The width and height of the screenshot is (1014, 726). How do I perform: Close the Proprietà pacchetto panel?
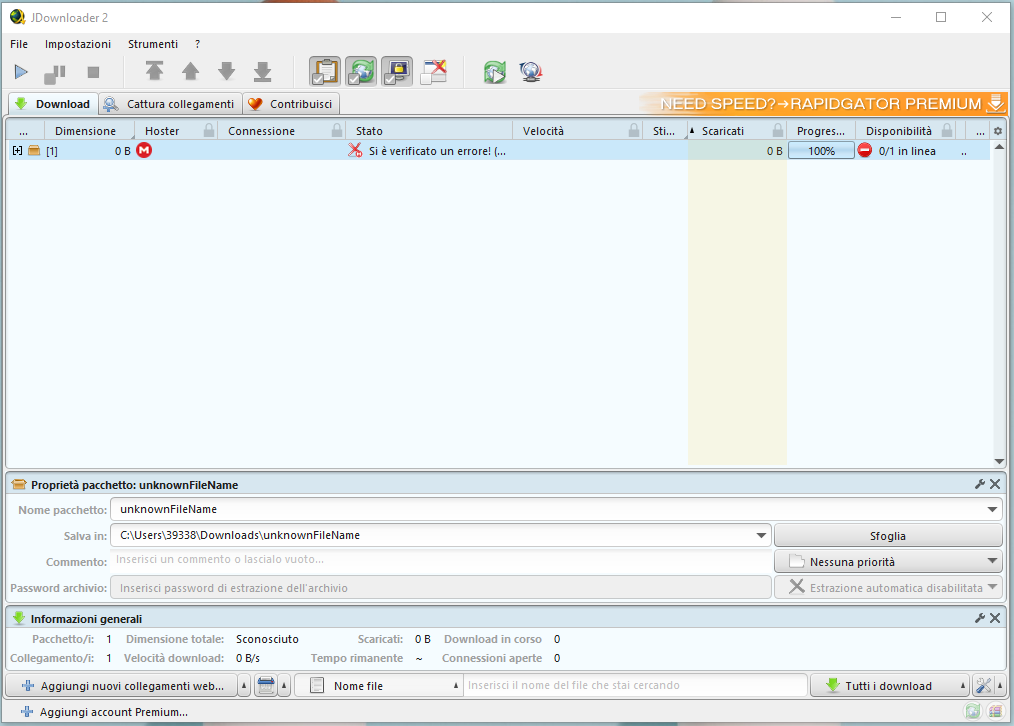[x=995, y=484]
